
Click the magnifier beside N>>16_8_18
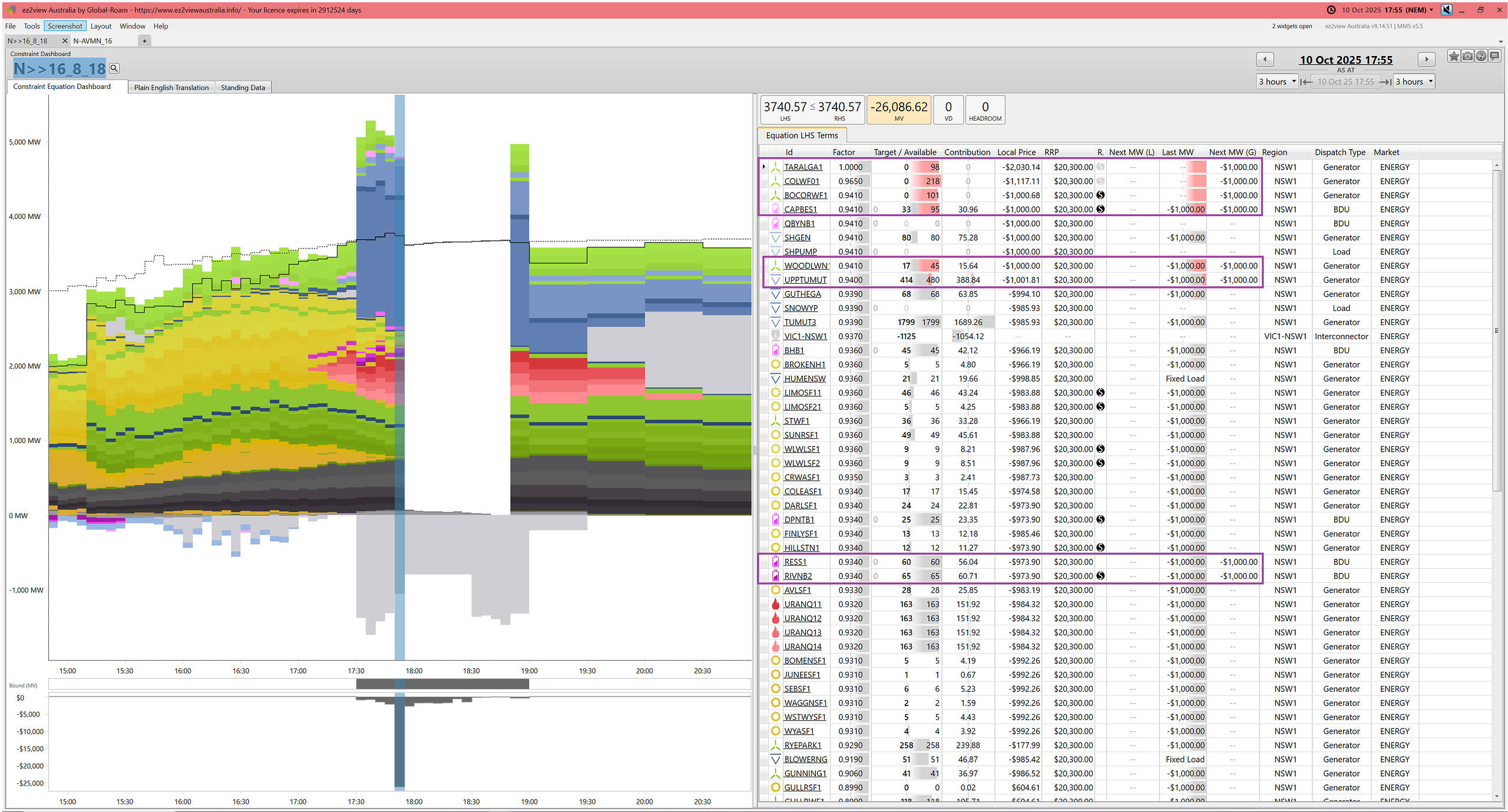(x=114, y=68)
